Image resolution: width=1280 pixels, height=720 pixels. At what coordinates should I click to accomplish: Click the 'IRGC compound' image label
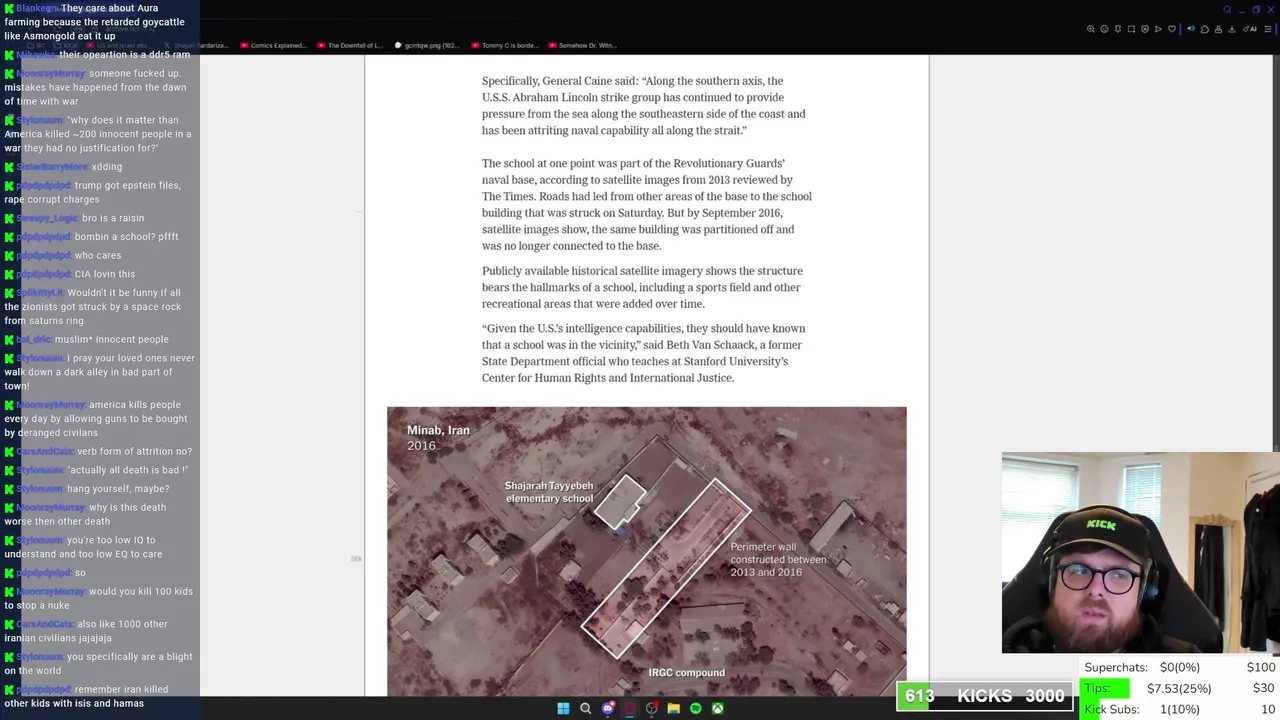tap(686, 673)
